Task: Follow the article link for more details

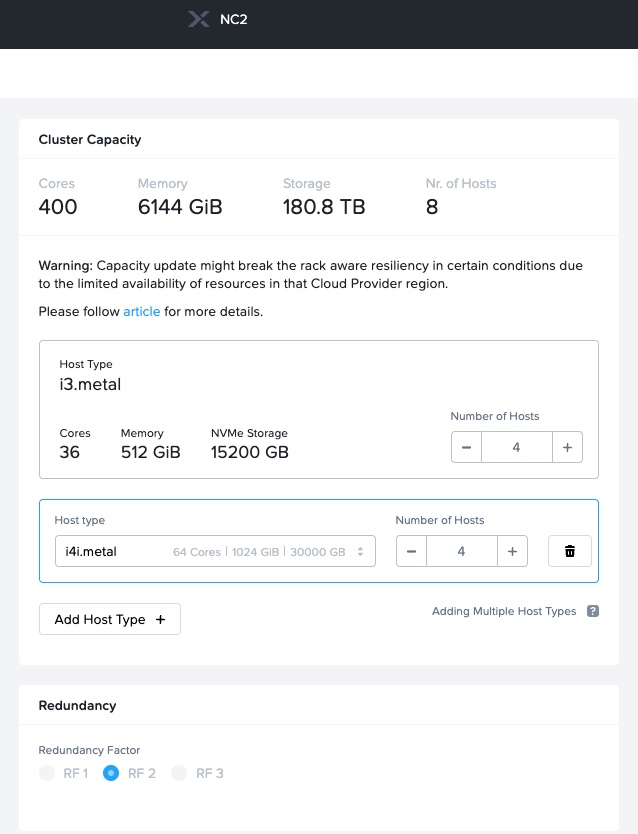Action: pyautogui.click(x=141, y=311)
